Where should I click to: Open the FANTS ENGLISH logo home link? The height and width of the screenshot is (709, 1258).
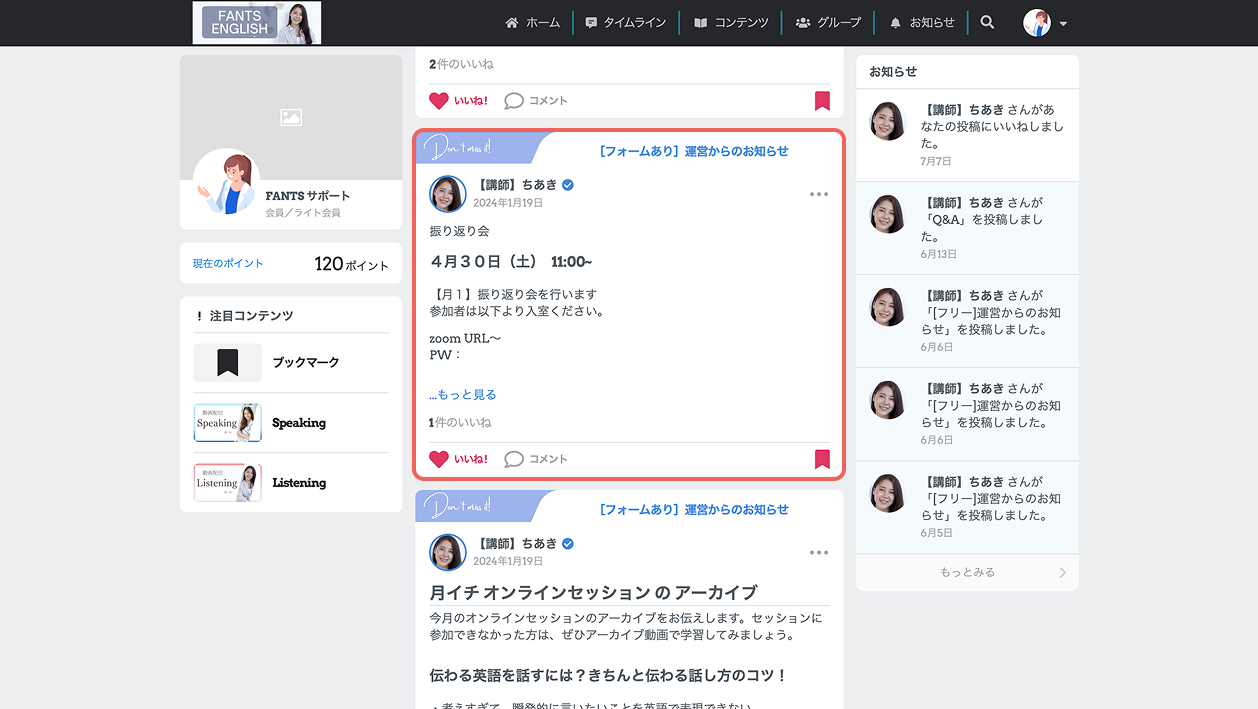click(257, 23)
